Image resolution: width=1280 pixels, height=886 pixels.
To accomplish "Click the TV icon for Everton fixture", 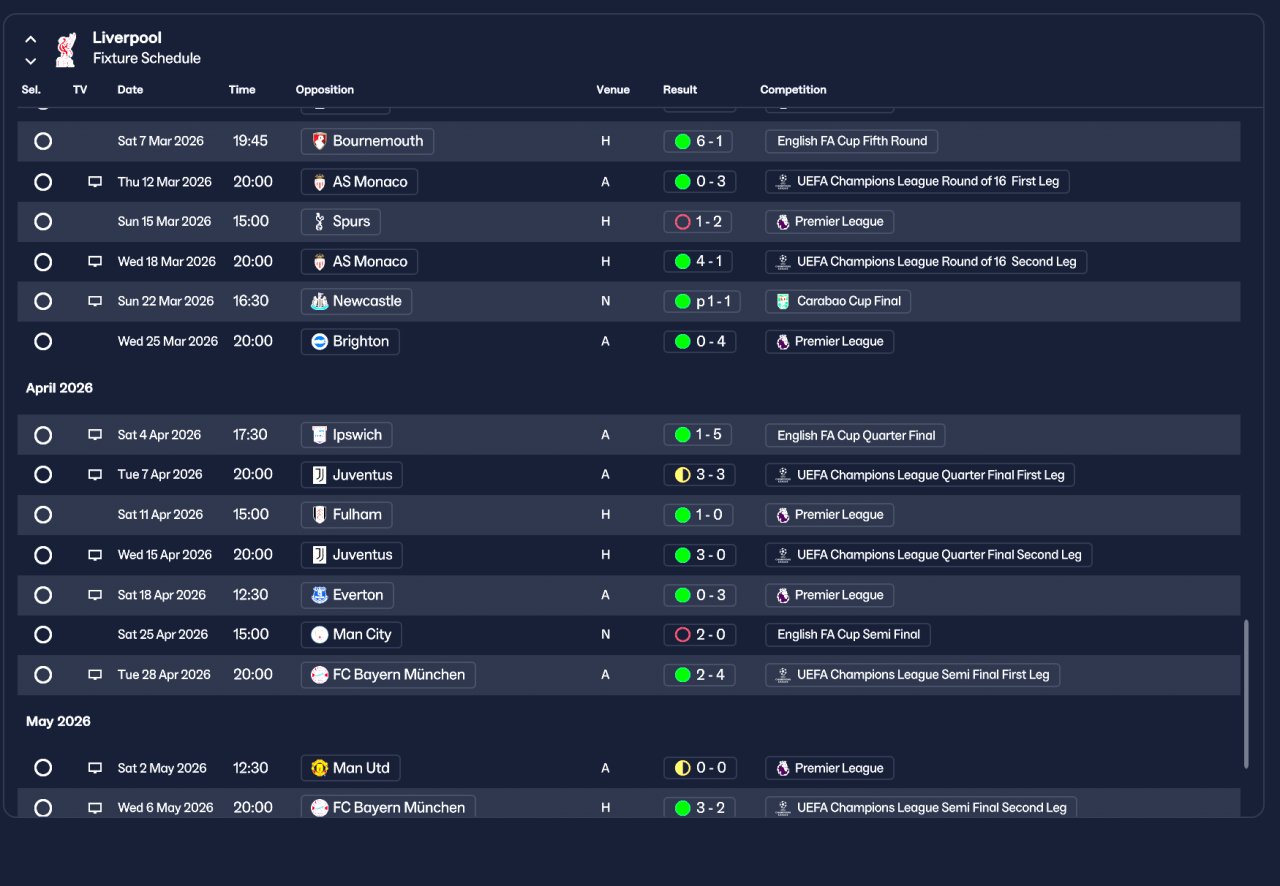I will (95, 595).
